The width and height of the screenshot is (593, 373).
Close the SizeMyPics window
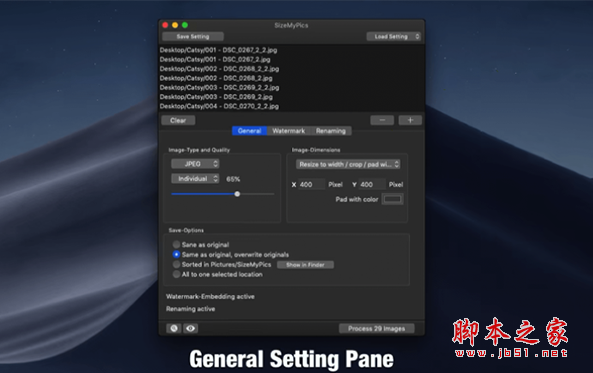(165, 25)
